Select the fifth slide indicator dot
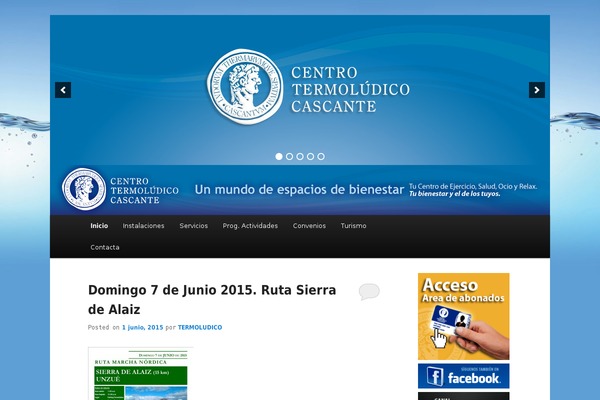 point(321,157)
